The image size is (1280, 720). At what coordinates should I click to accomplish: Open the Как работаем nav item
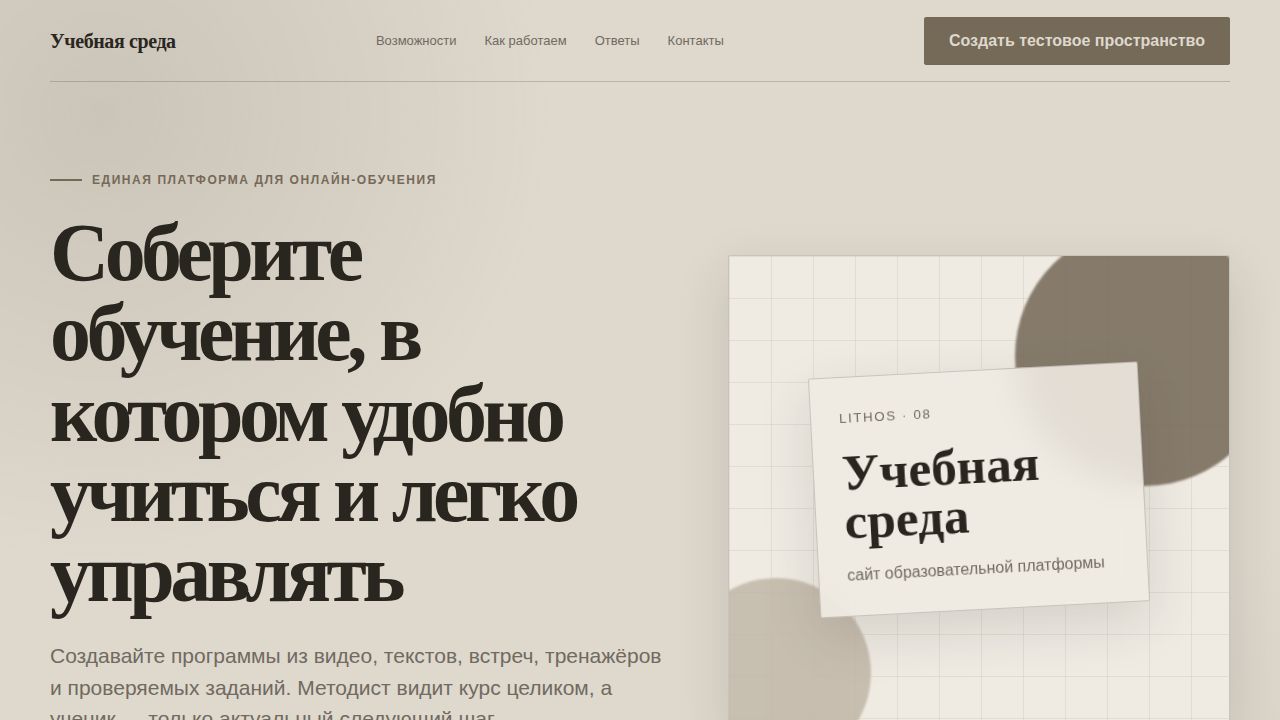tap(525, 41)
